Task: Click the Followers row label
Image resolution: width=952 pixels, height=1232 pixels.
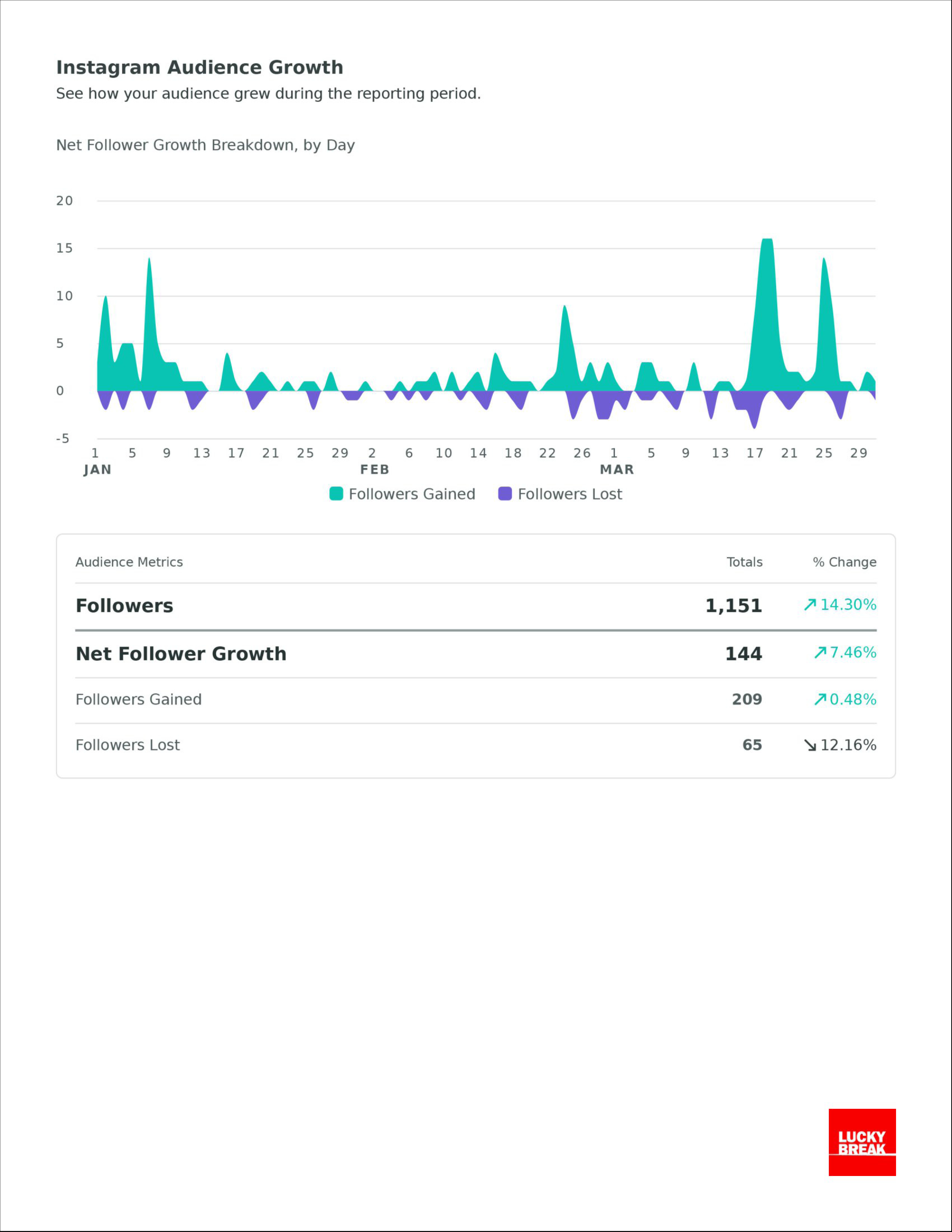Action: click(124, 606)
